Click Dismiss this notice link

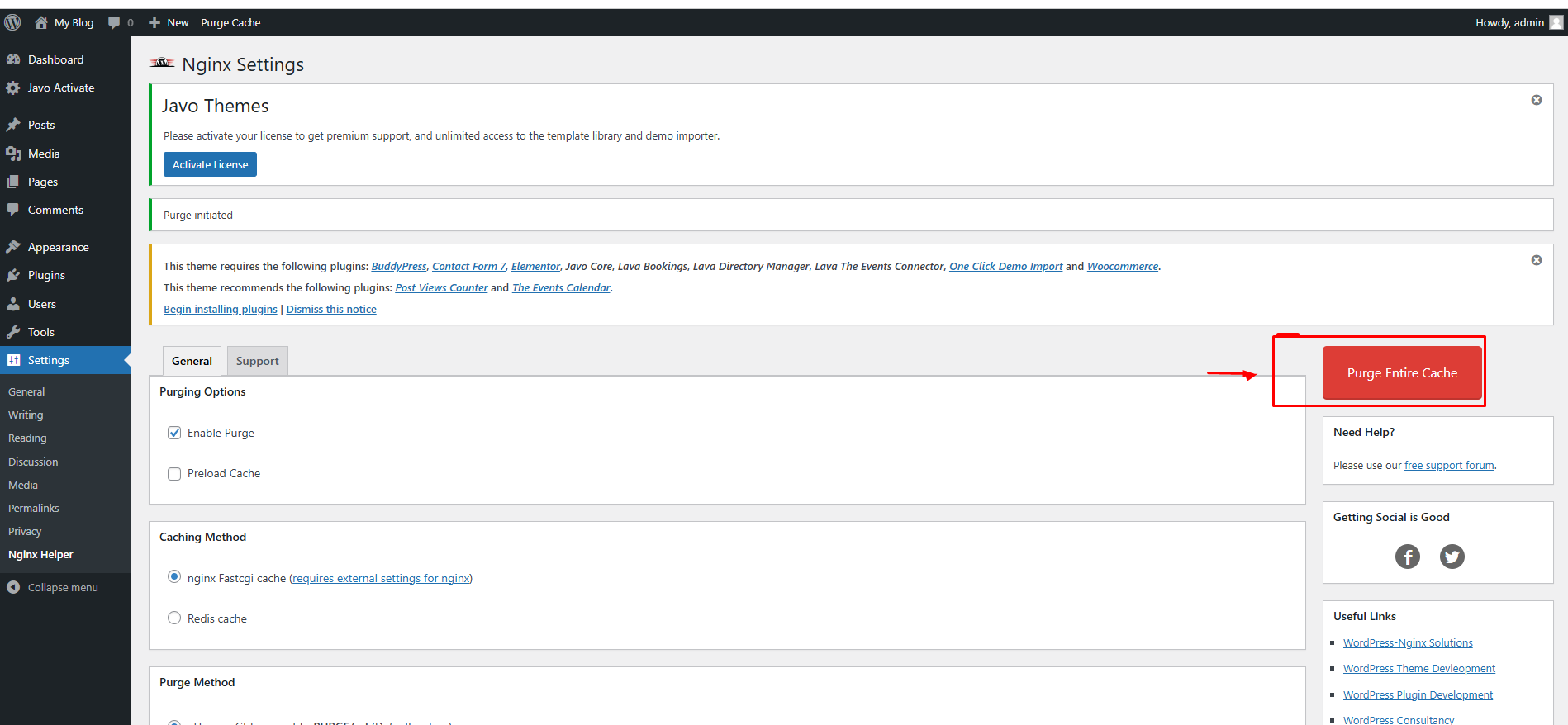(331, 309)
